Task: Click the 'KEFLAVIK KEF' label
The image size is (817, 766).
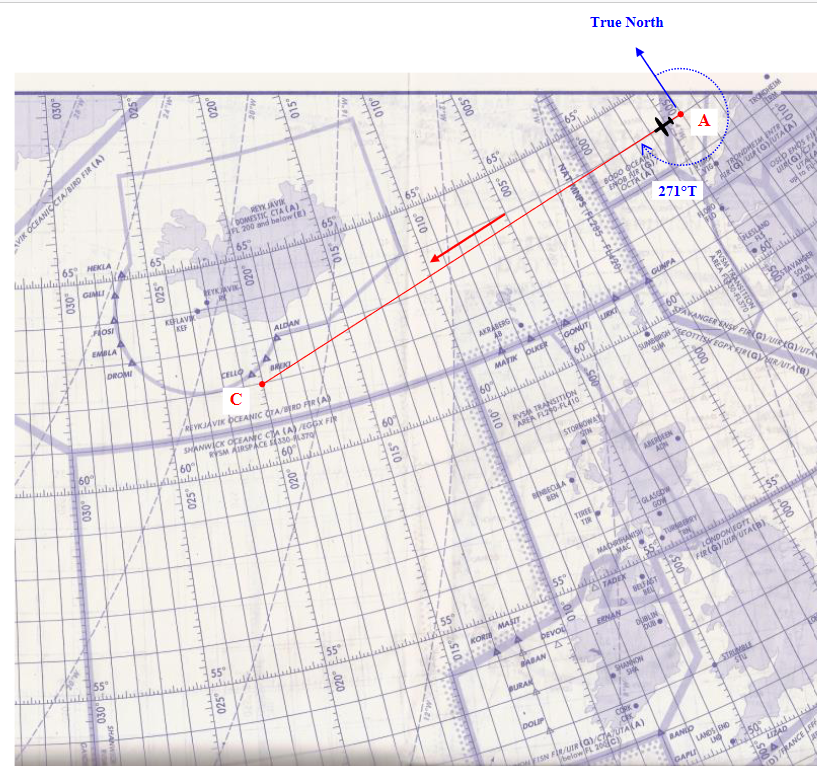Action: pyautogui.click(x=180, y=323)
